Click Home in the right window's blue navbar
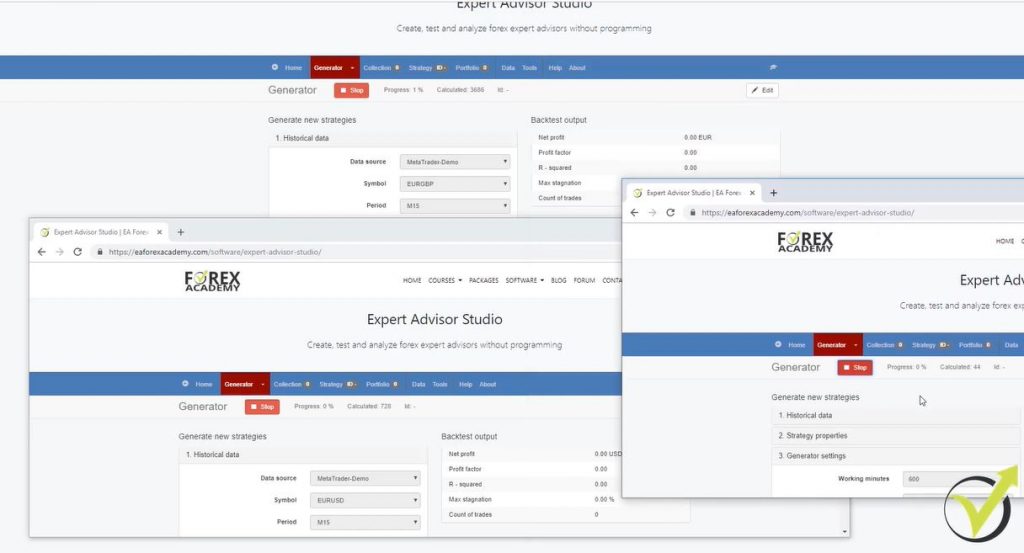The height and width of the screenshot is (553, 1024). point(796,345)
